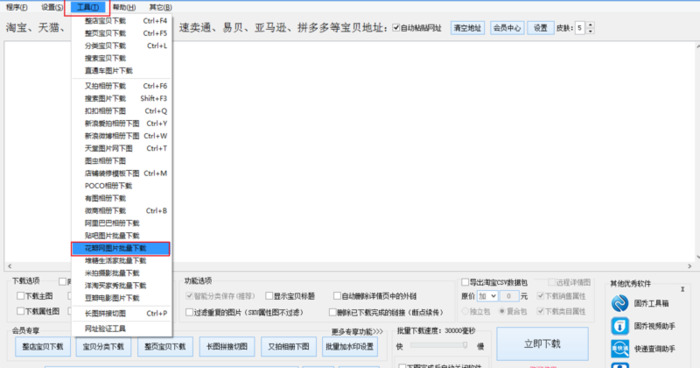Tick 自动删除详情页中的外链 checkbox
Screen dimensions: 700x368
pyautogui.click(x=337, y=296)
